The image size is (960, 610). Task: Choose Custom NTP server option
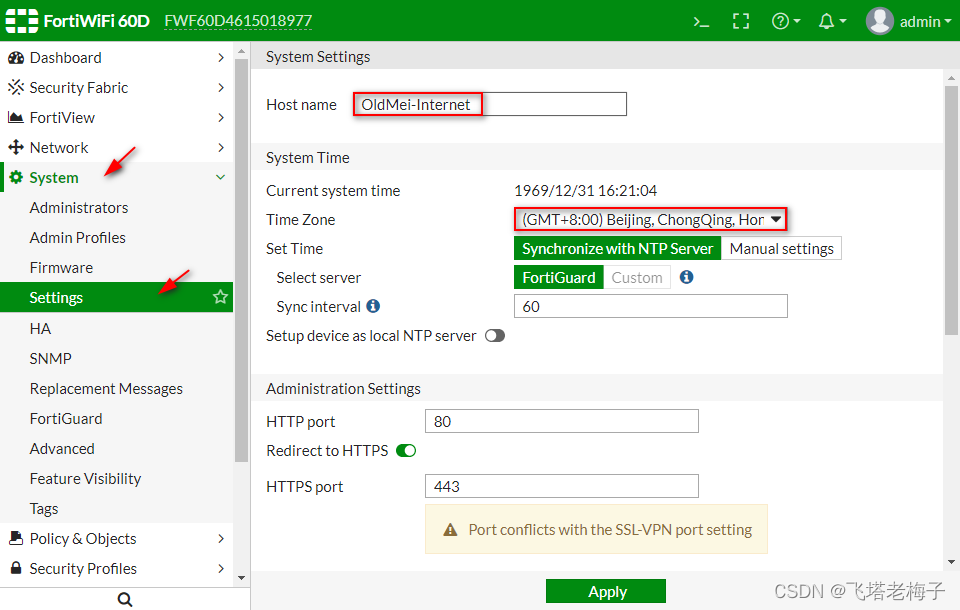[x=637, y=277]
